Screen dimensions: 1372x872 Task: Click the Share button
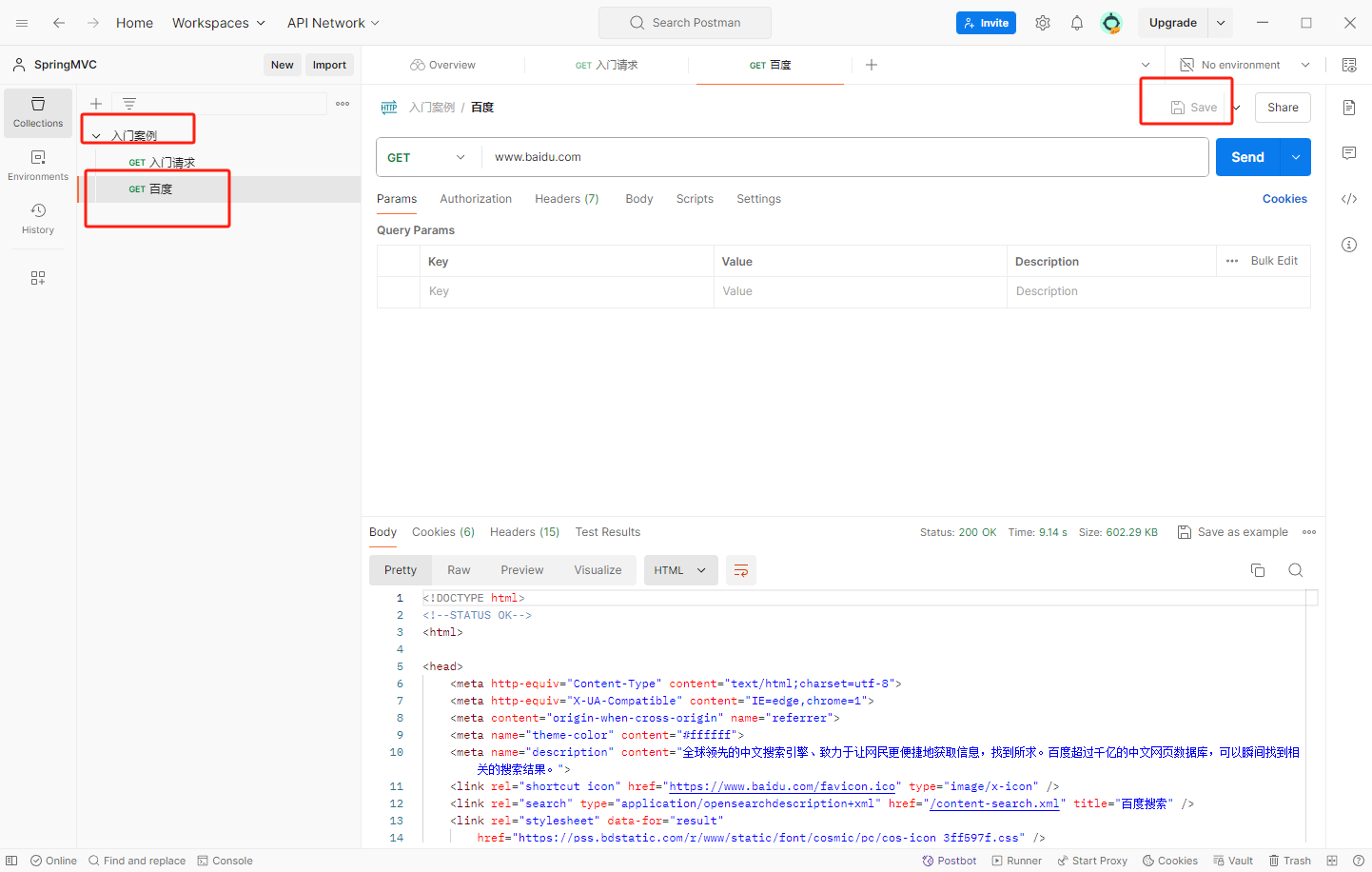click(1283, 108)
